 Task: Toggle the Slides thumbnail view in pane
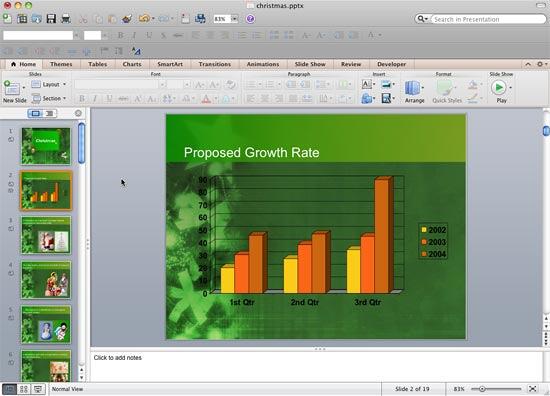point(35,113)
